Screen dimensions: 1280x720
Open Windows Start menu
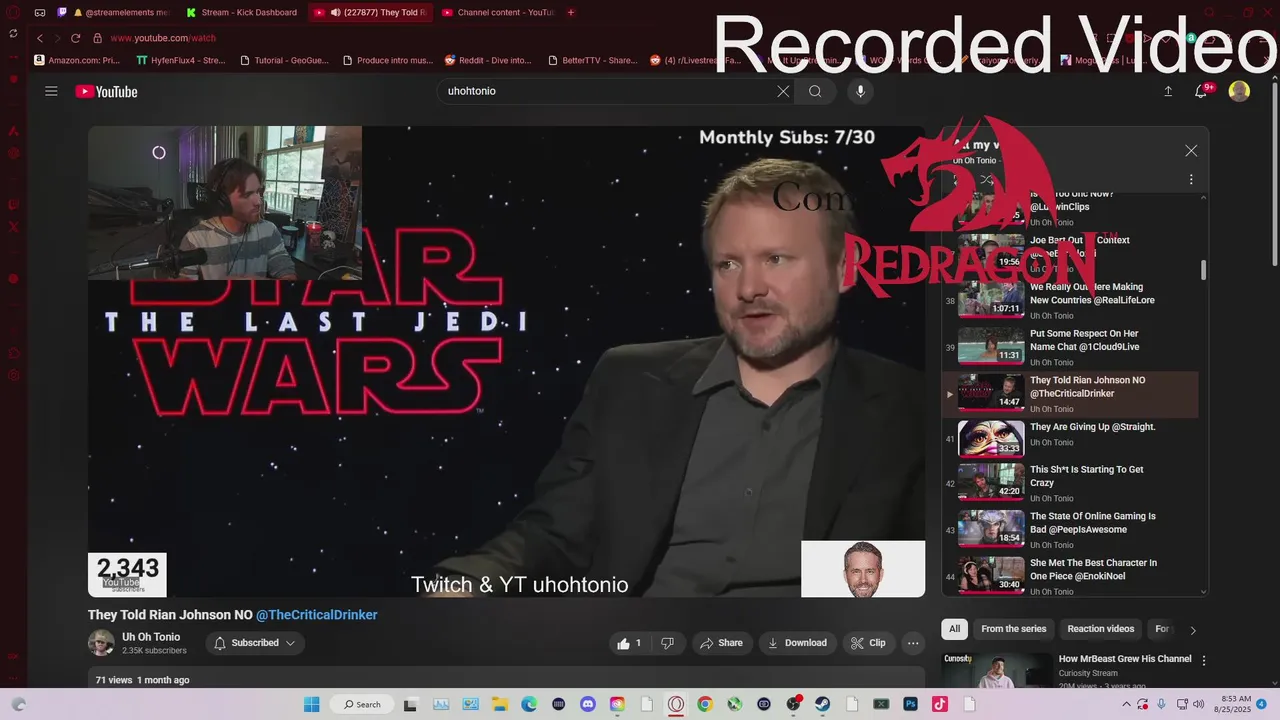click(x=311, y=704)
